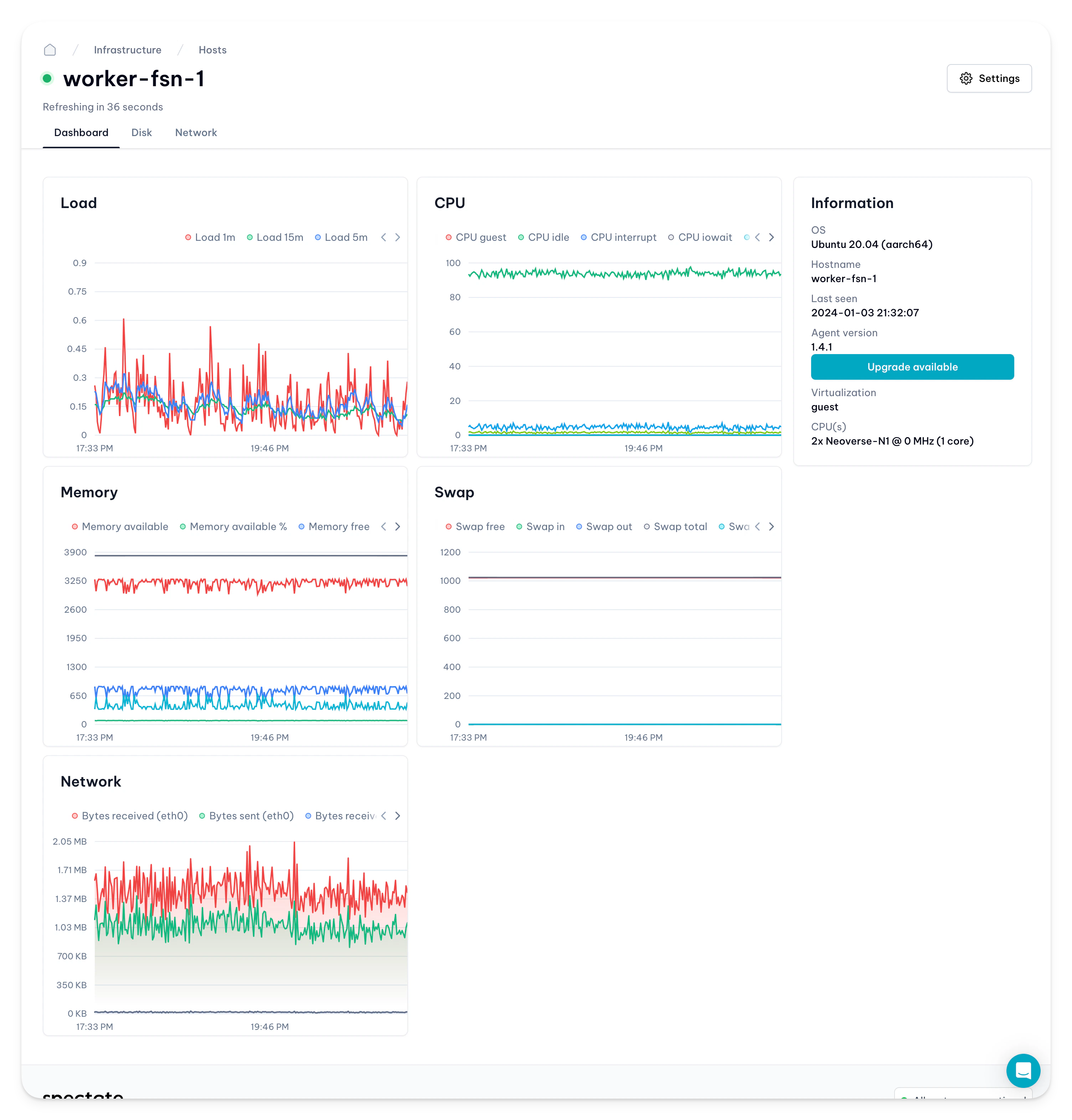The height and width of the screenshot is (1120, 1072).
Task: Click the Swap chart heading
Action: (454, 492)
